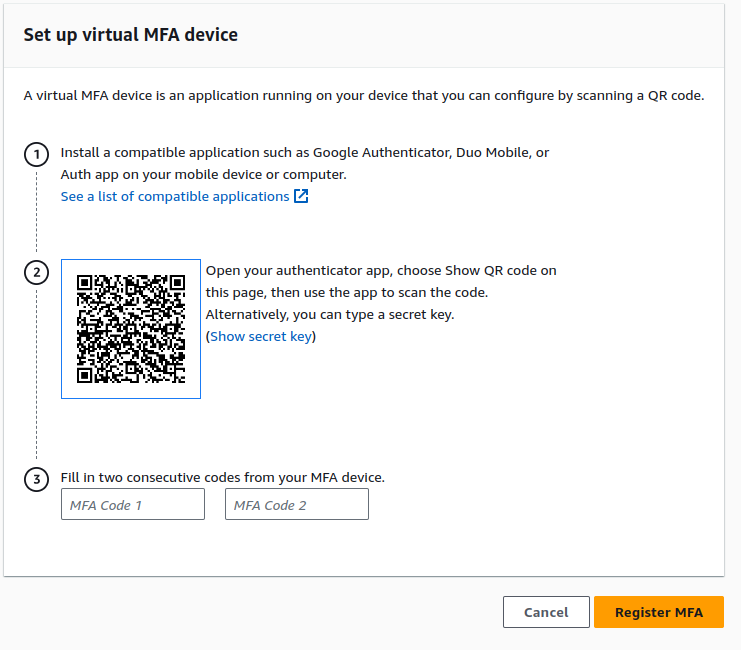Click the external link icon beside compatible applications
Image resolution: width=741 pixels, height=650 pixels.
pos(301,197)
